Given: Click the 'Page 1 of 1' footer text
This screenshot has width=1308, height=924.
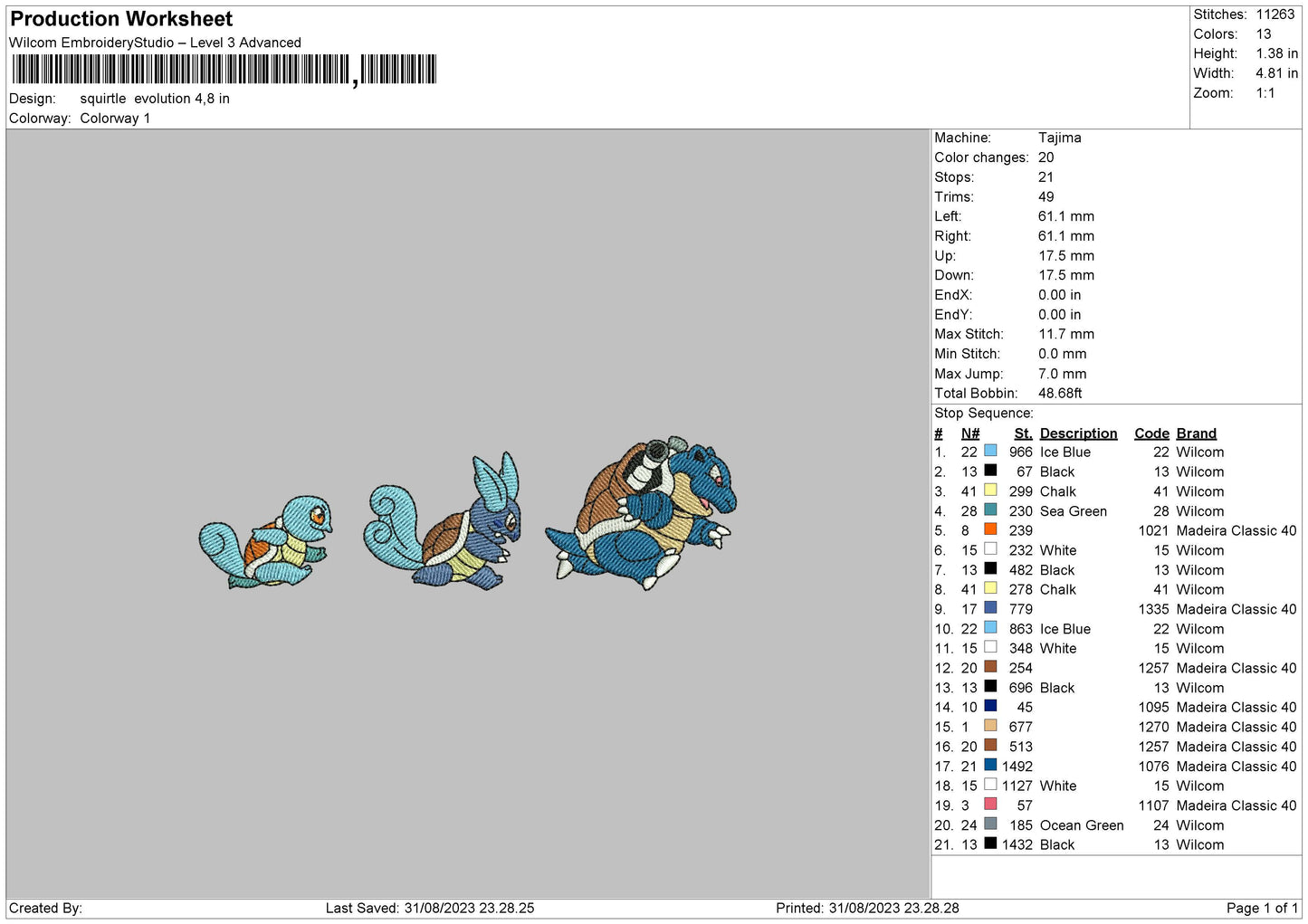Looking at the screenshot, I should pyautogui.click(x=1262, y=908).
